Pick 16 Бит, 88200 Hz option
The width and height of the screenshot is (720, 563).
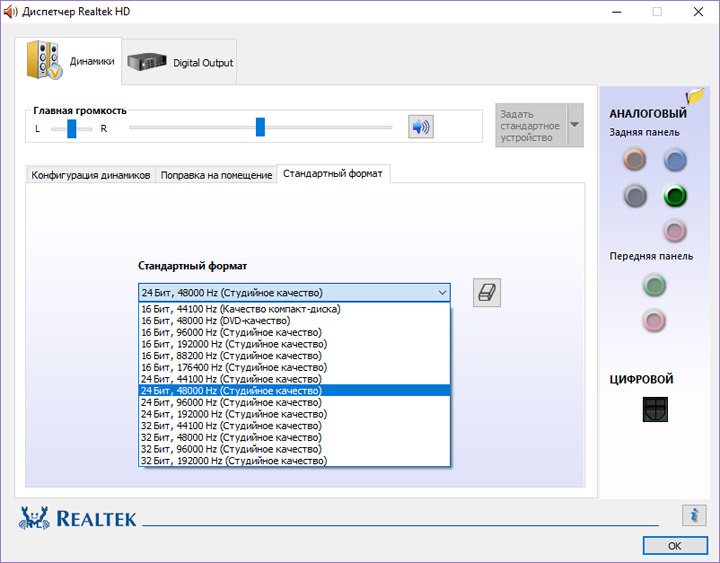pyautogui.click(x=294, y=356)
